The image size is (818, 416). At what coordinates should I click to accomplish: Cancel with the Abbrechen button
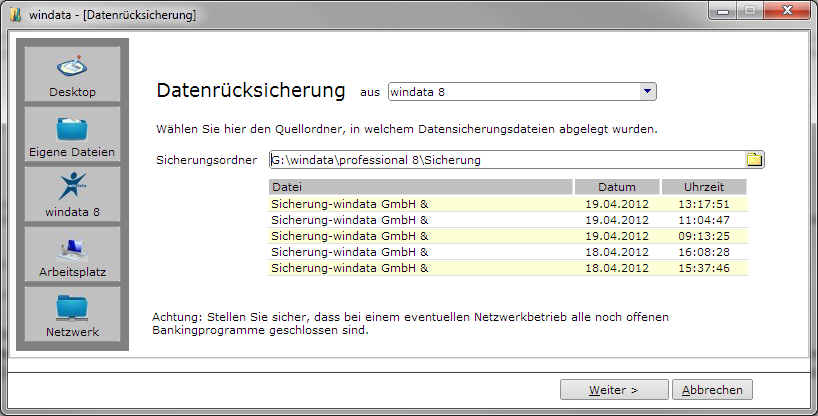(712, 390)
